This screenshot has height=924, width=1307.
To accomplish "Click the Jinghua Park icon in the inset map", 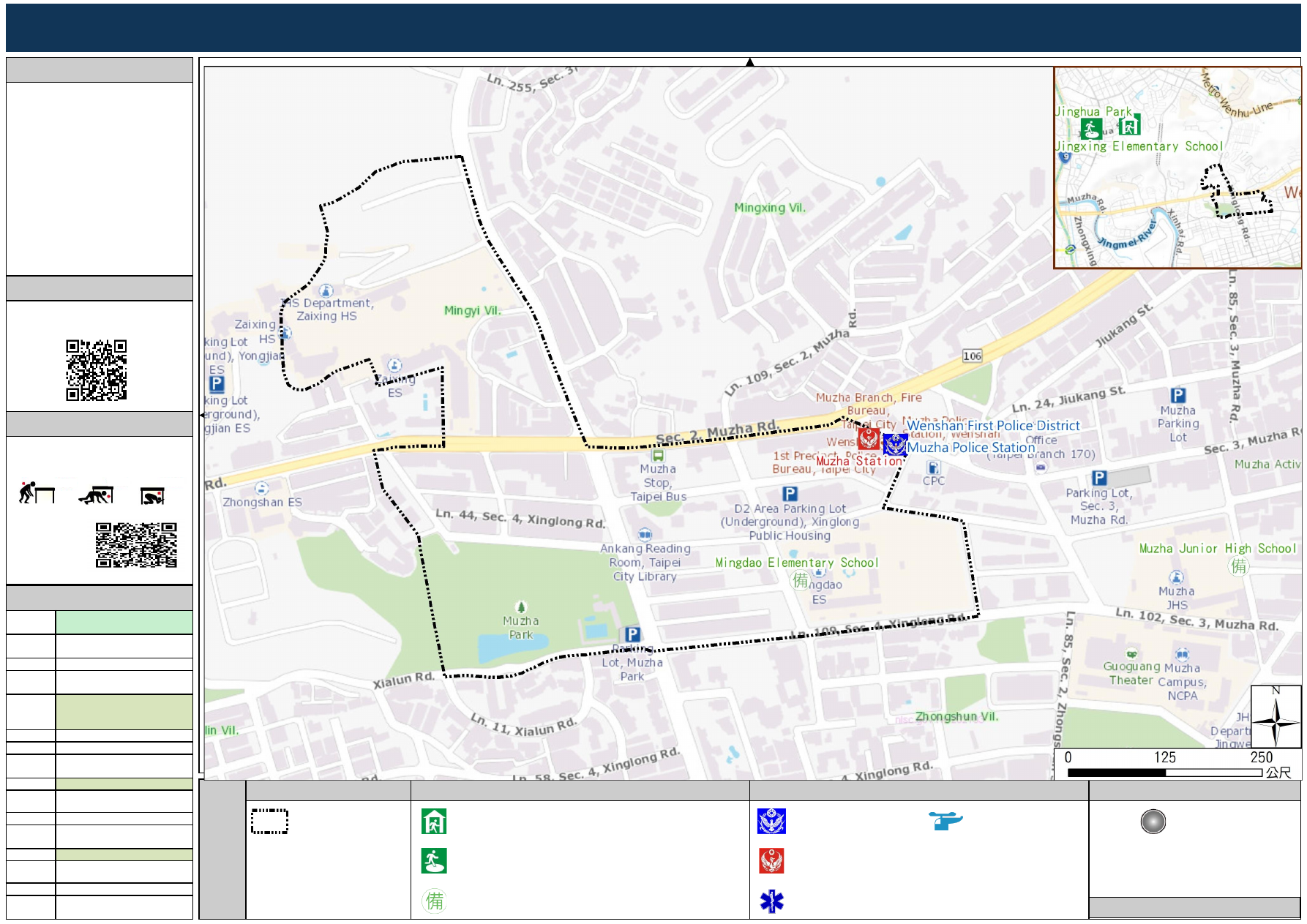I will (x=1091, y=129).
